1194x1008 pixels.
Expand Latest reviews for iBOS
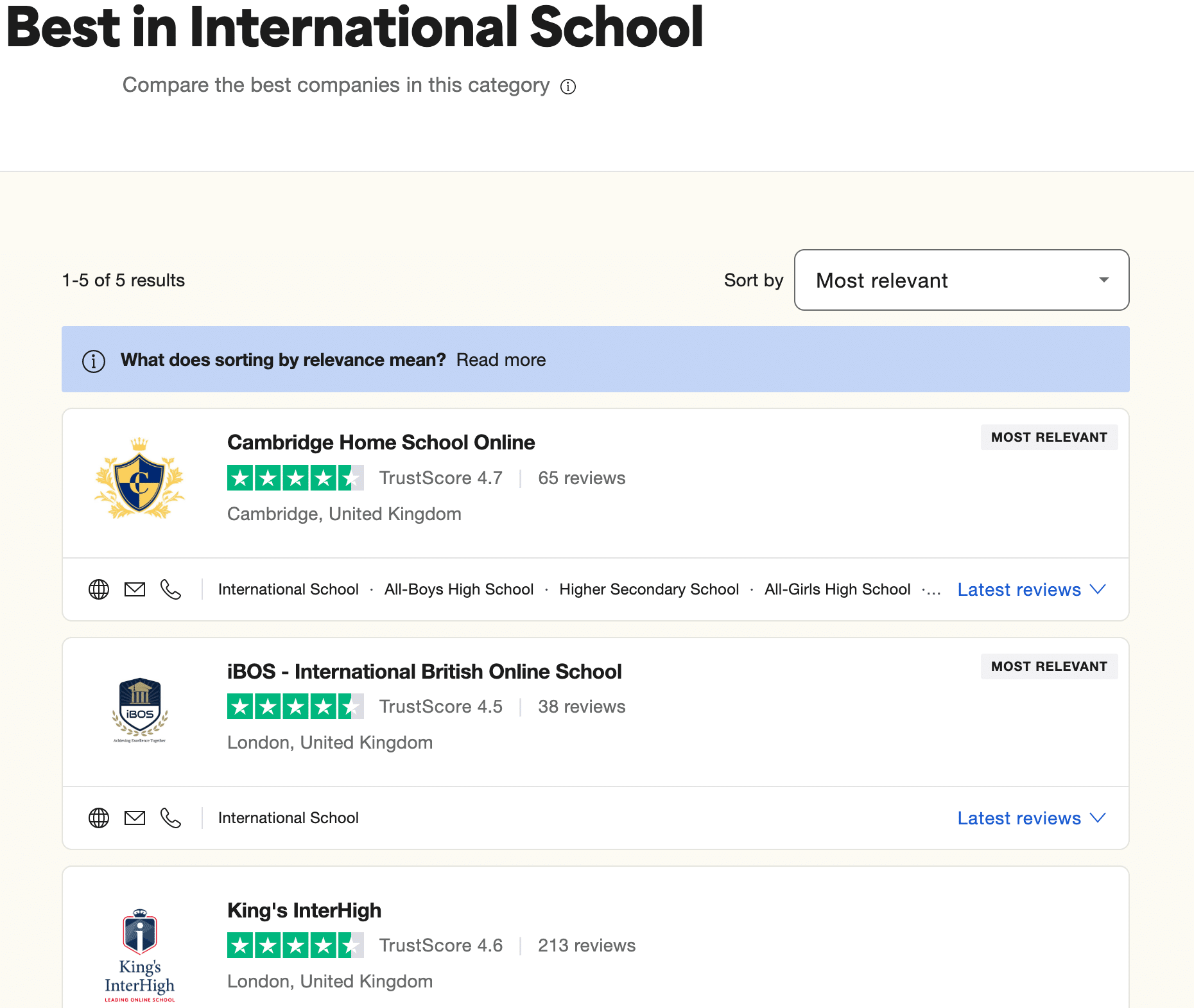[1032, 818]
